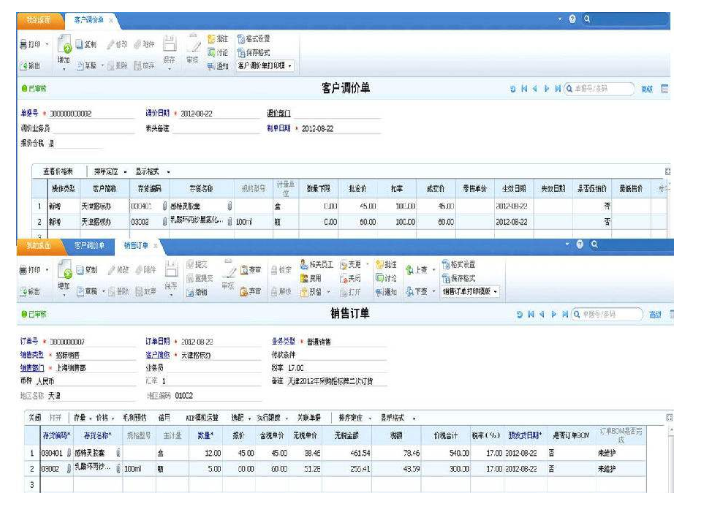Expand 存量 (Stock) dropdown above the 销售订单 grid
The height and width of the screenshot is (506, 702).
point(91,418)
